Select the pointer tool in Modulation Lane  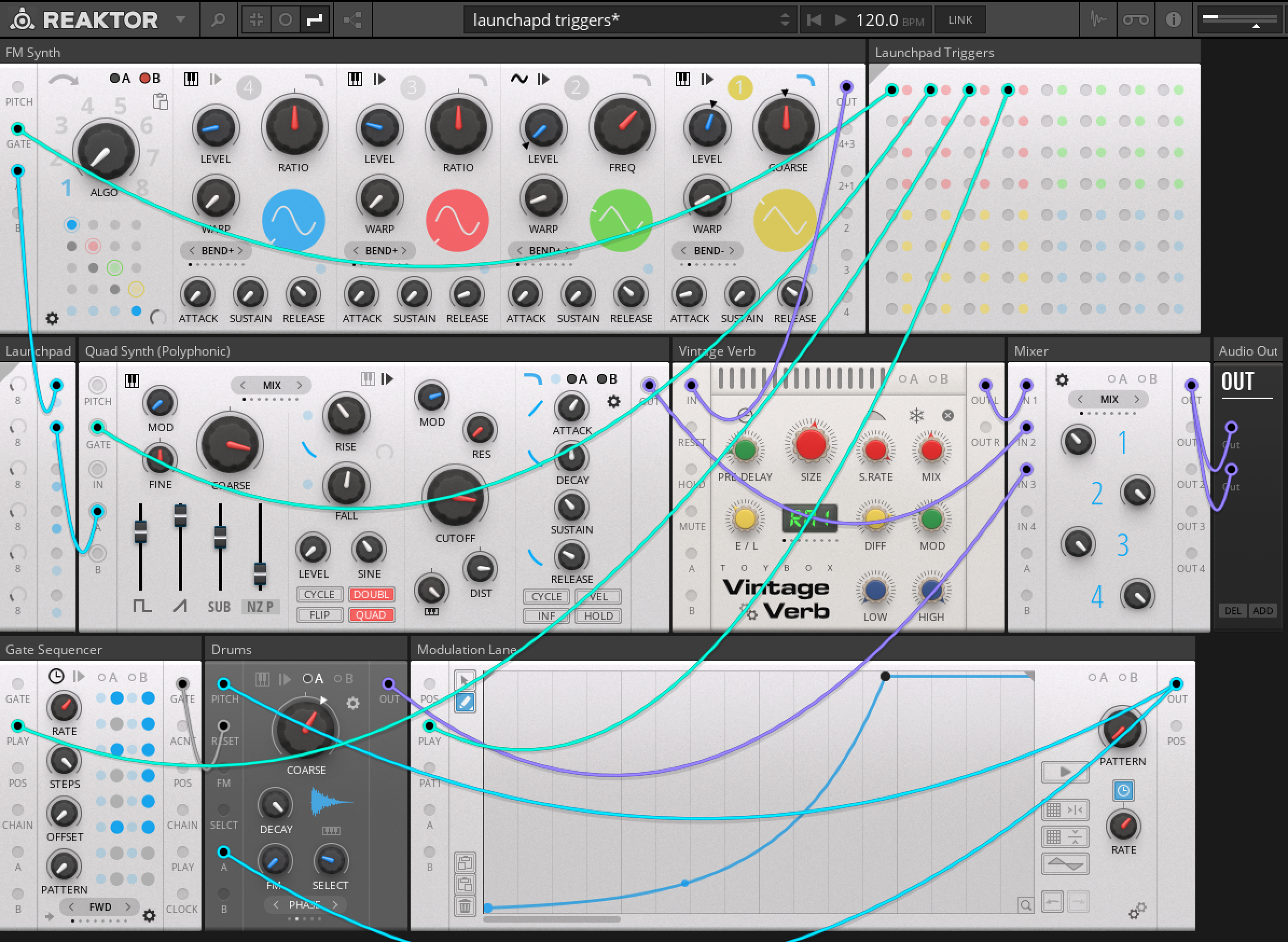pos(465,680)
